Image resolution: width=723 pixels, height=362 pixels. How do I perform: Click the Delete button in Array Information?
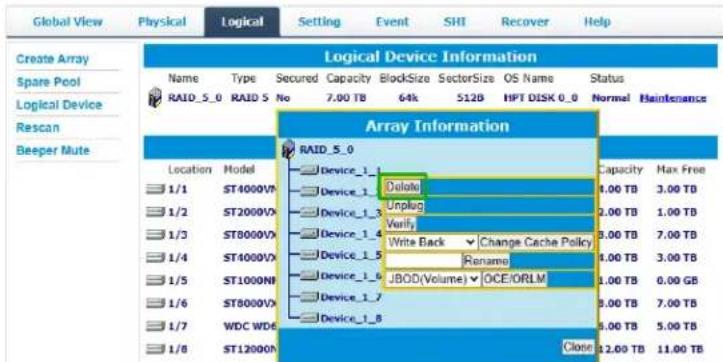(403, 187)
